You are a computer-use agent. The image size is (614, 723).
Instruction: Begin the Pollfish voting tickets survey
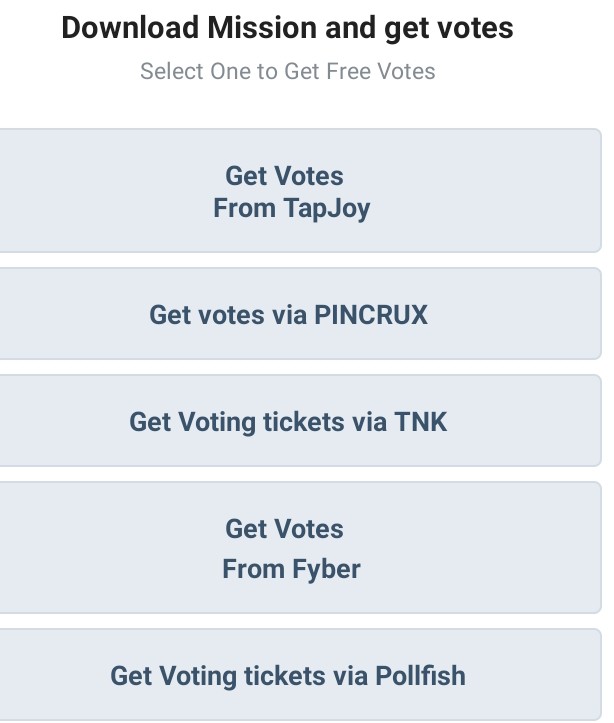point(298,675)
